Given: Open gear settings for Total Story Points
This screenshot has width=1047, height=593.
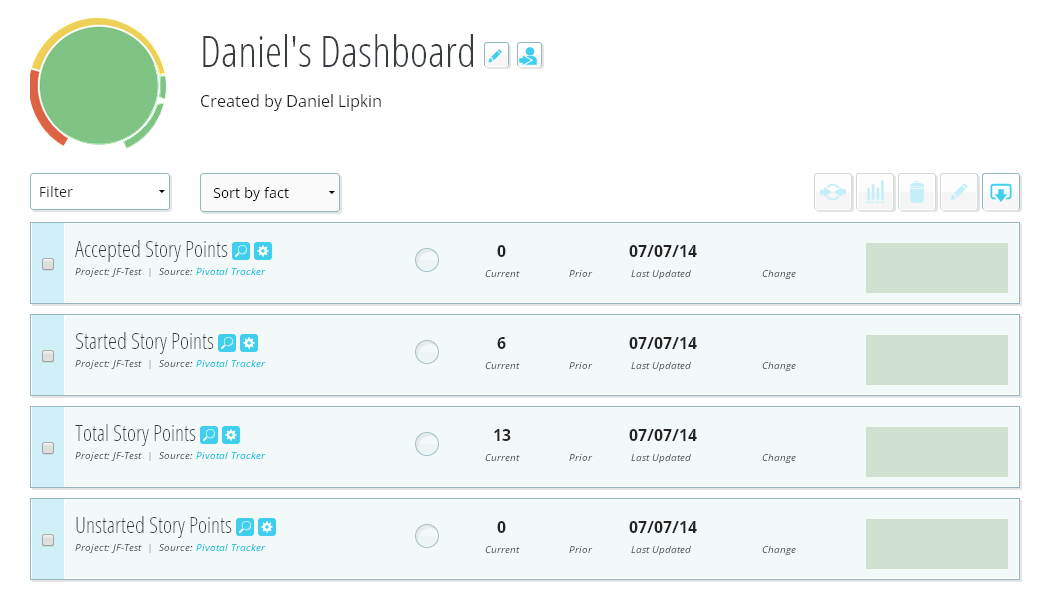Looking at the screenshot, I should click(231, 435).
